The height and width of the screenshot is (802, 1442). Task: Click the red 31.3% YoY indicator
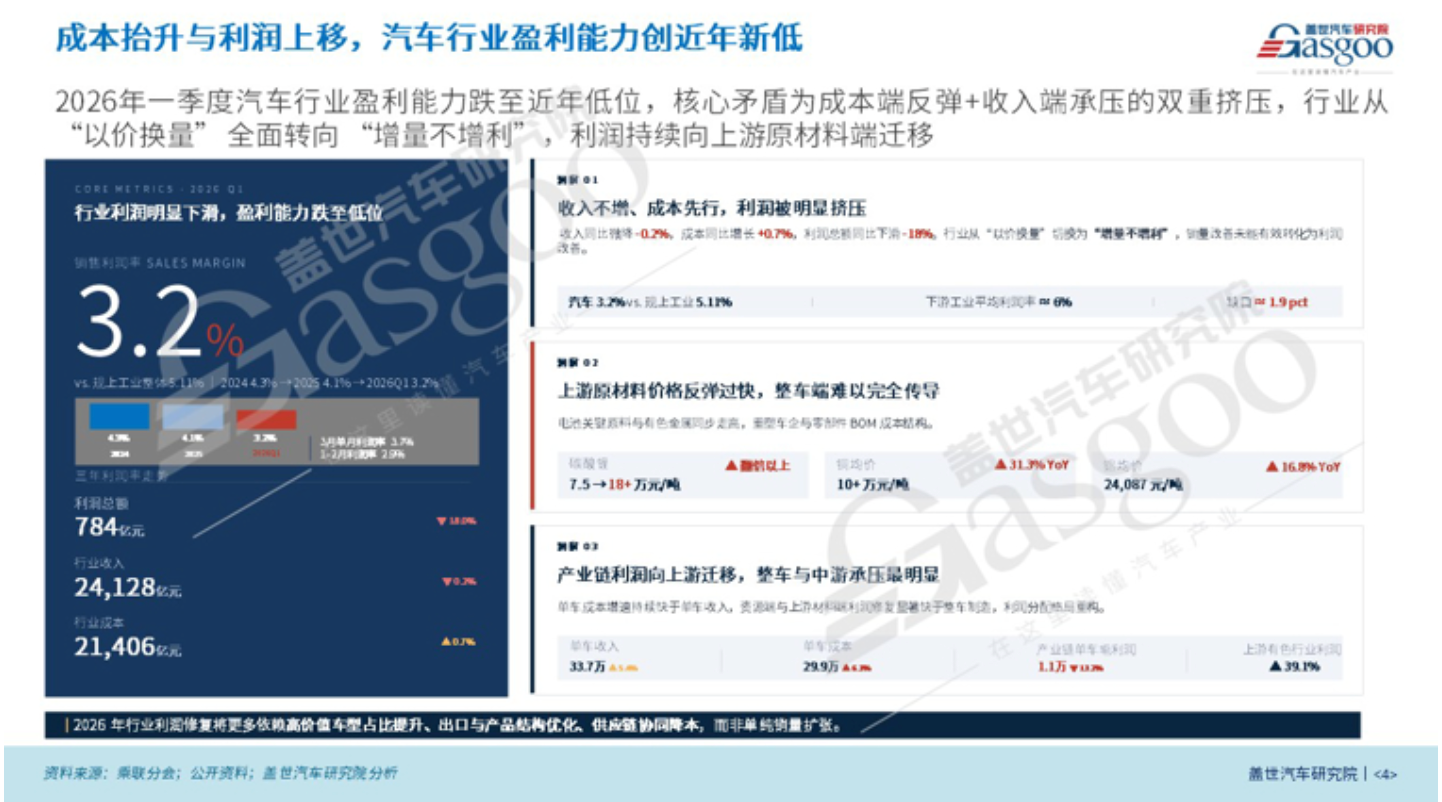click(x=1034, y=465)
